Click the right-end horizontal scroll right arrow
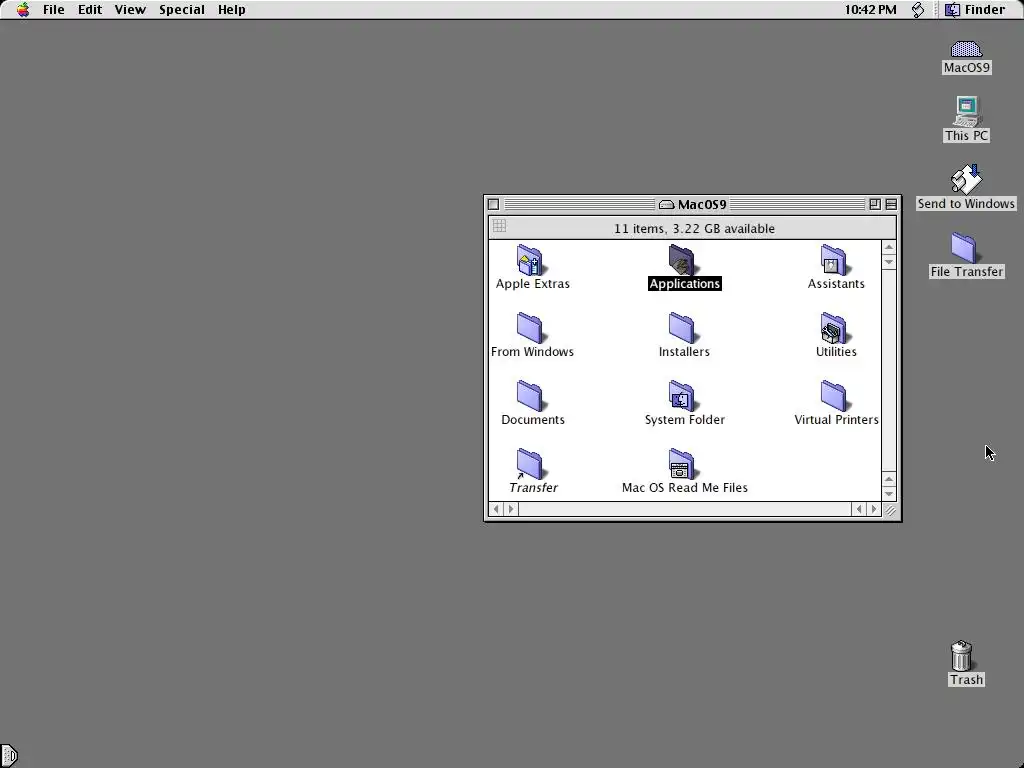Viewport: 1024px width, 768px height. pyautogui.click(x=874, y=509)
